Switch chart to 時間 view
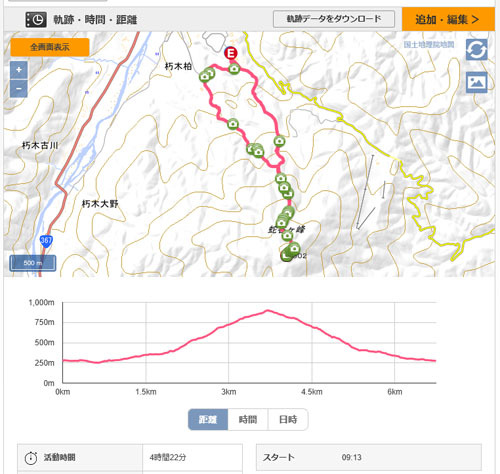500x474 pixels. point(248,419)
